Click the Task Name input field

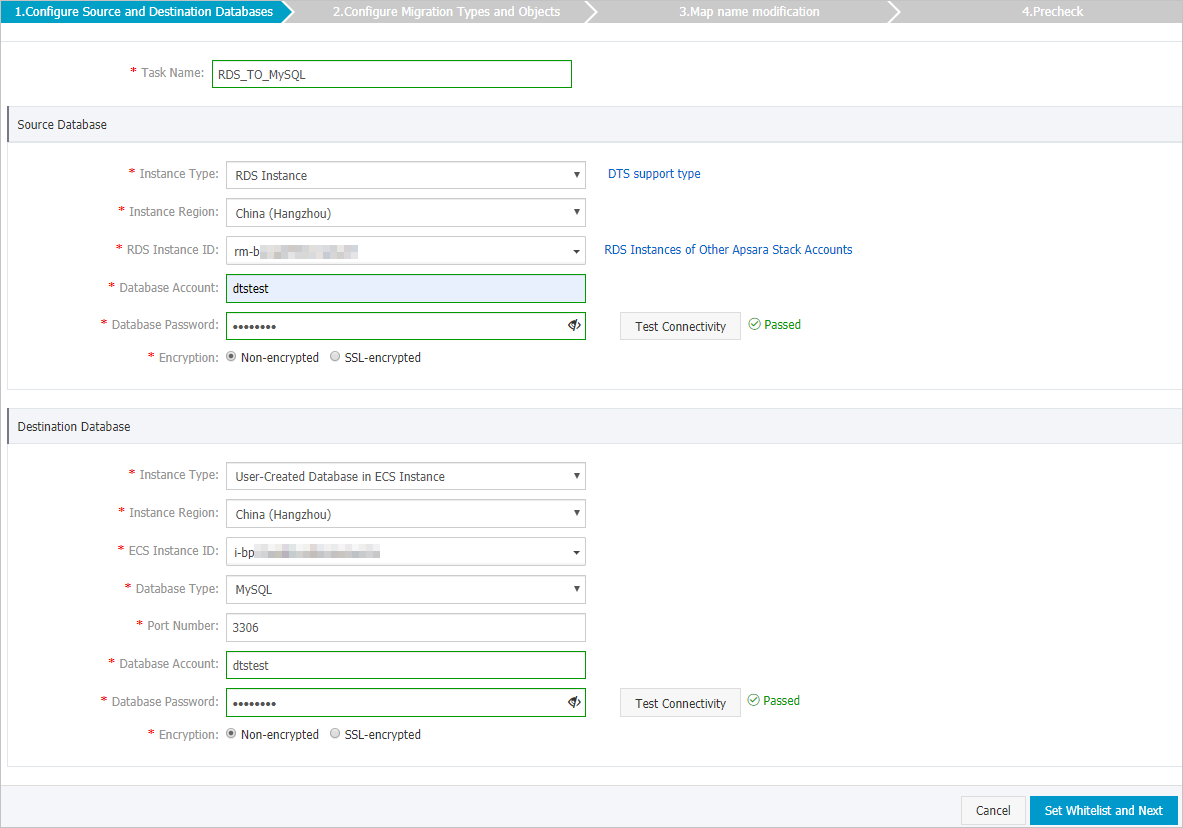pos(391,73)
